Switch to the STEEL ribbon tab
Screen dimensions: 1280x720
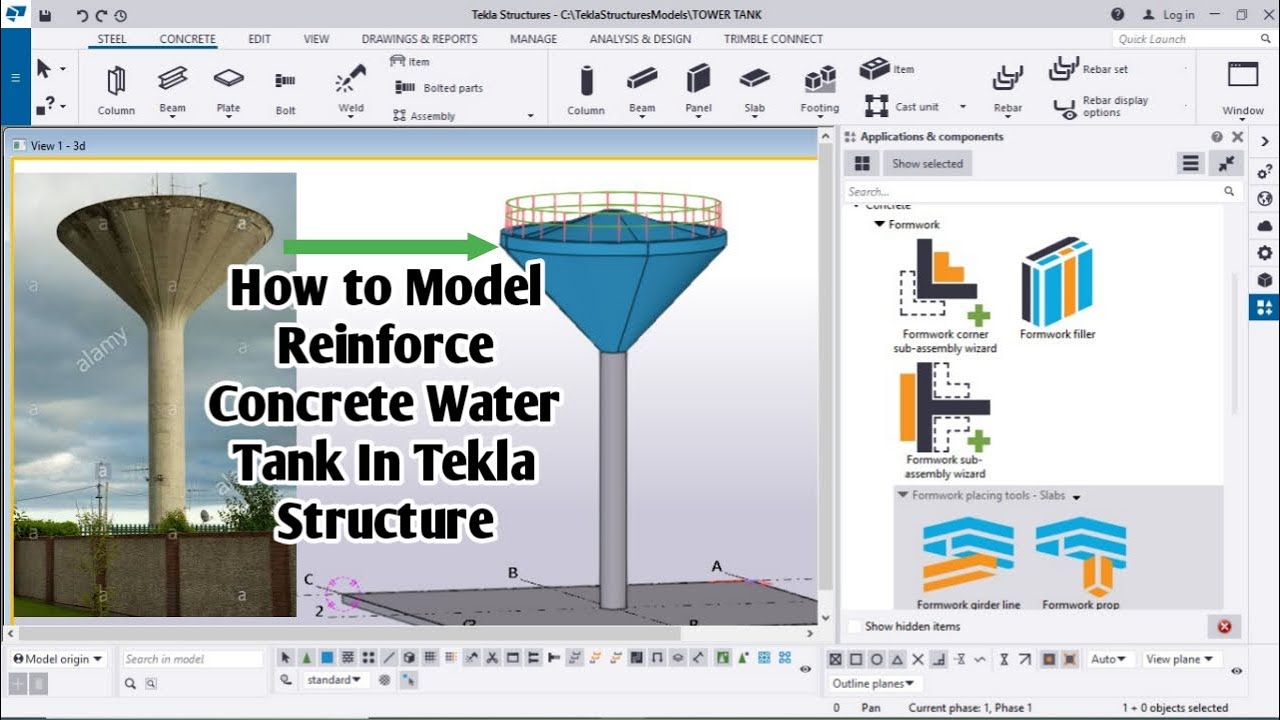pos(112,39)
